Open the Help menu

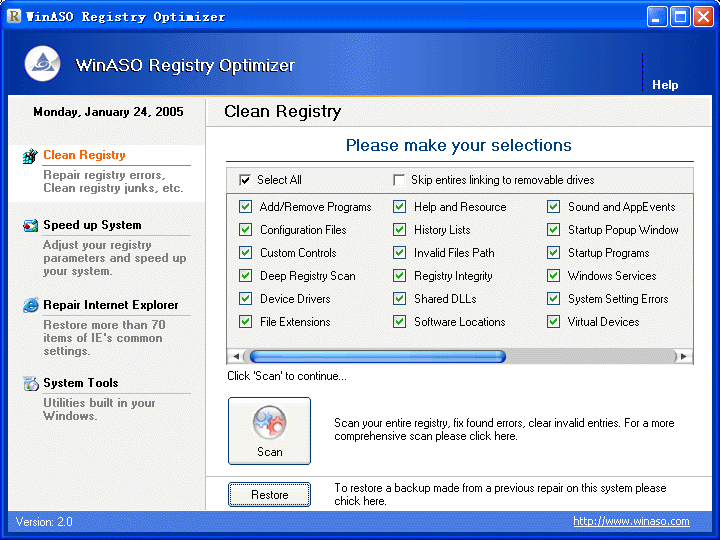pos(665,85)
